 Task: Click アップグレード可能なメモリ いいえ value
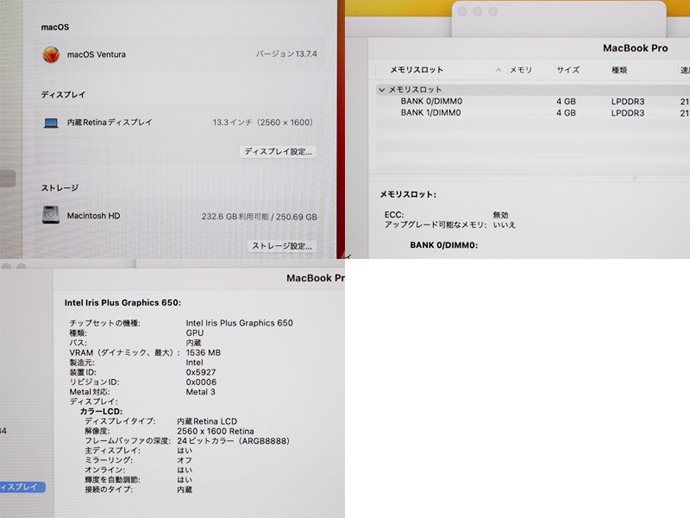point(504,225)
